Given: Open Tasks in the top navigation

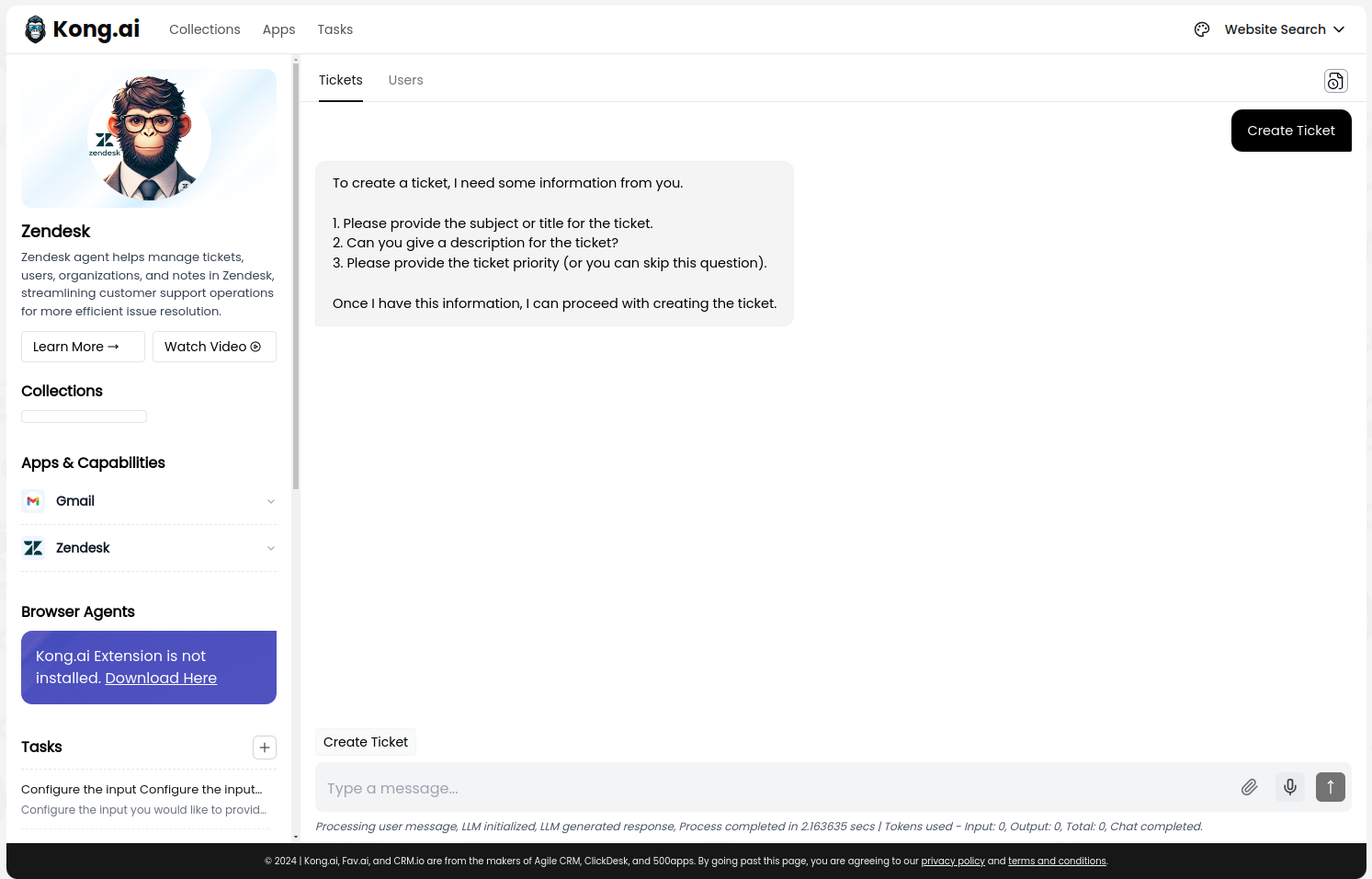Looking at the screenshot, I should [335, 29].
